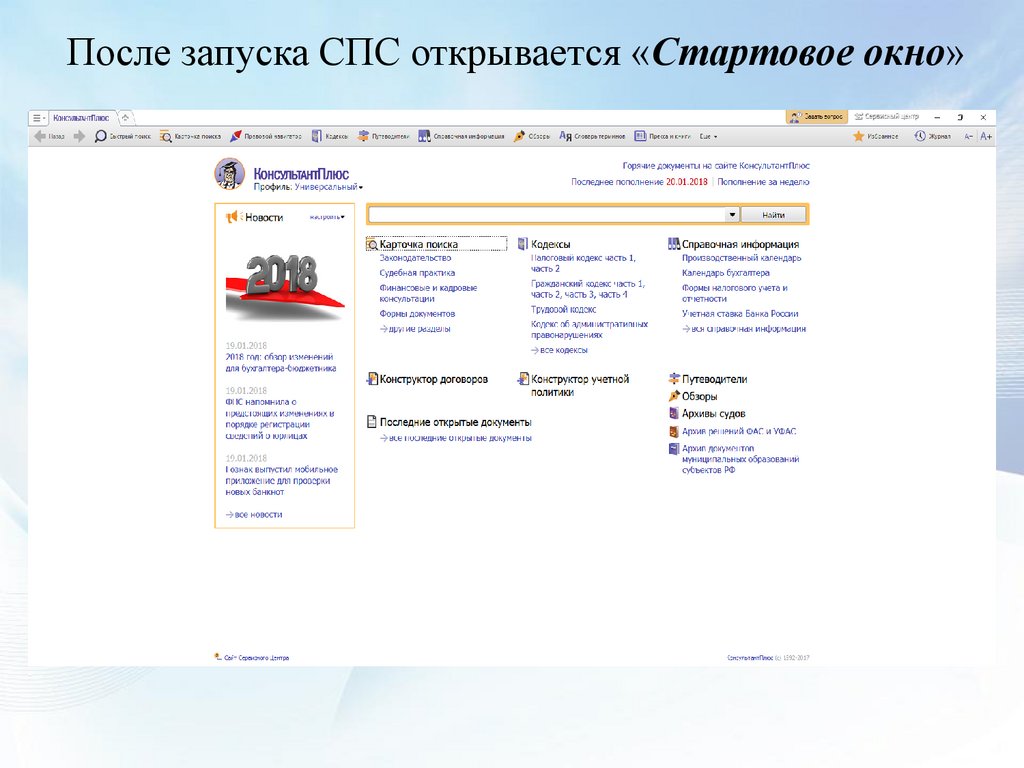Open Кодексы from the toolbar
The height and width of the screenshot is (768, 1024).
click(x=330, y=136)
